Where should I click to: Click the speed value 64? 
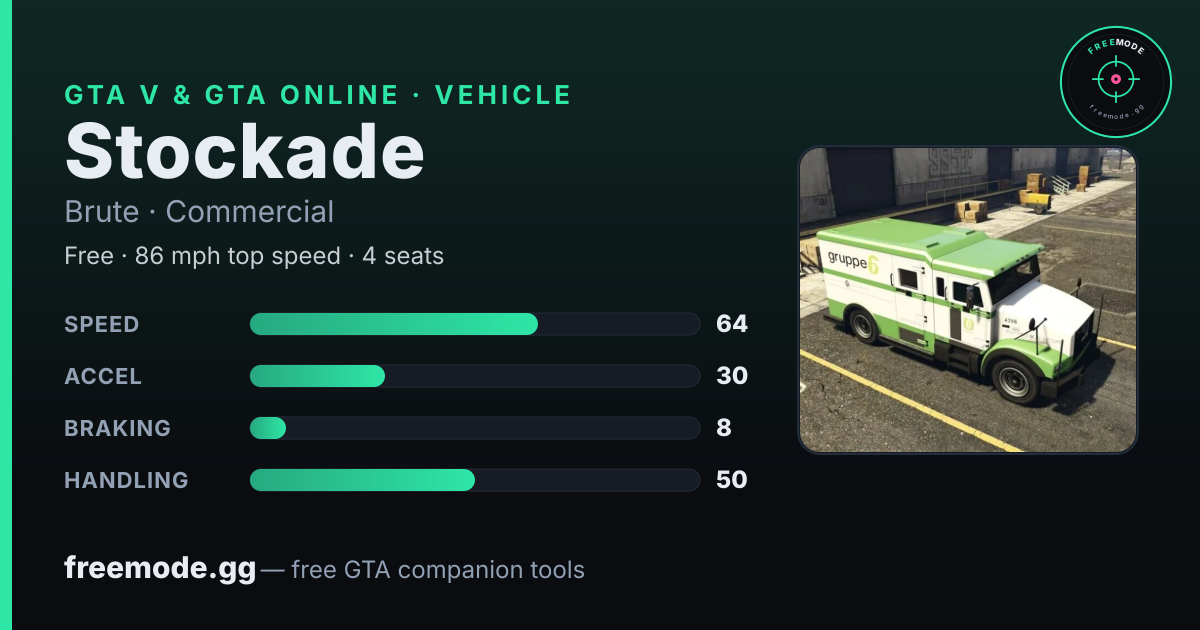coord(732,324)
